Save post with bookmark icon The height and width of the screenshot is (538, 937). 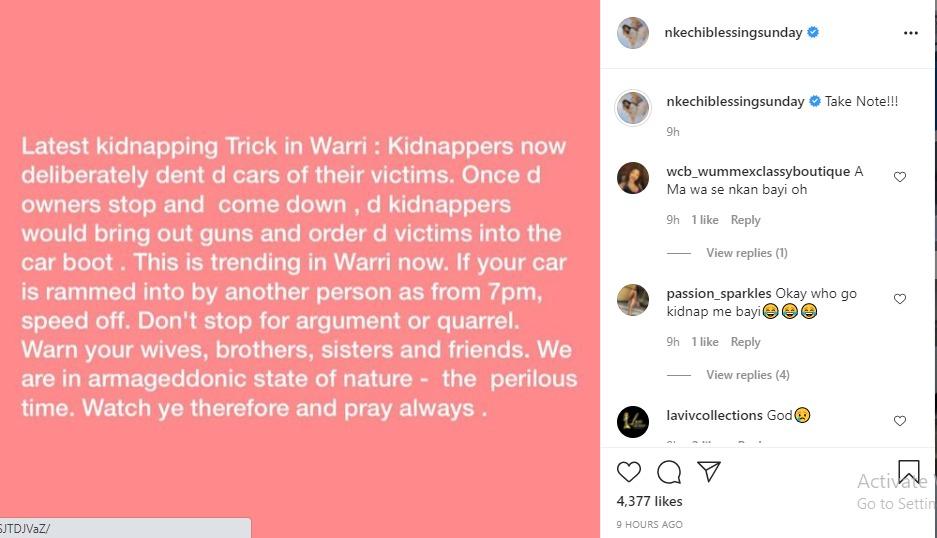[x=908, y=471]
